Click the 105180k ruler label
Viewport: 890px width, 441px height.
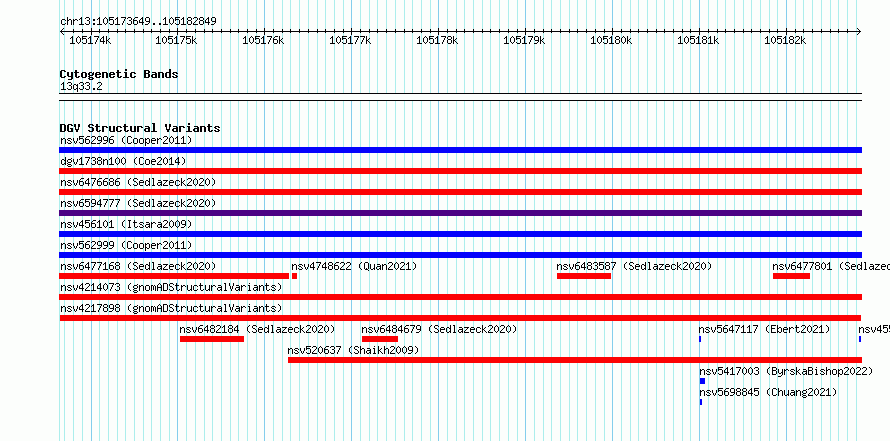click(611, 40)
